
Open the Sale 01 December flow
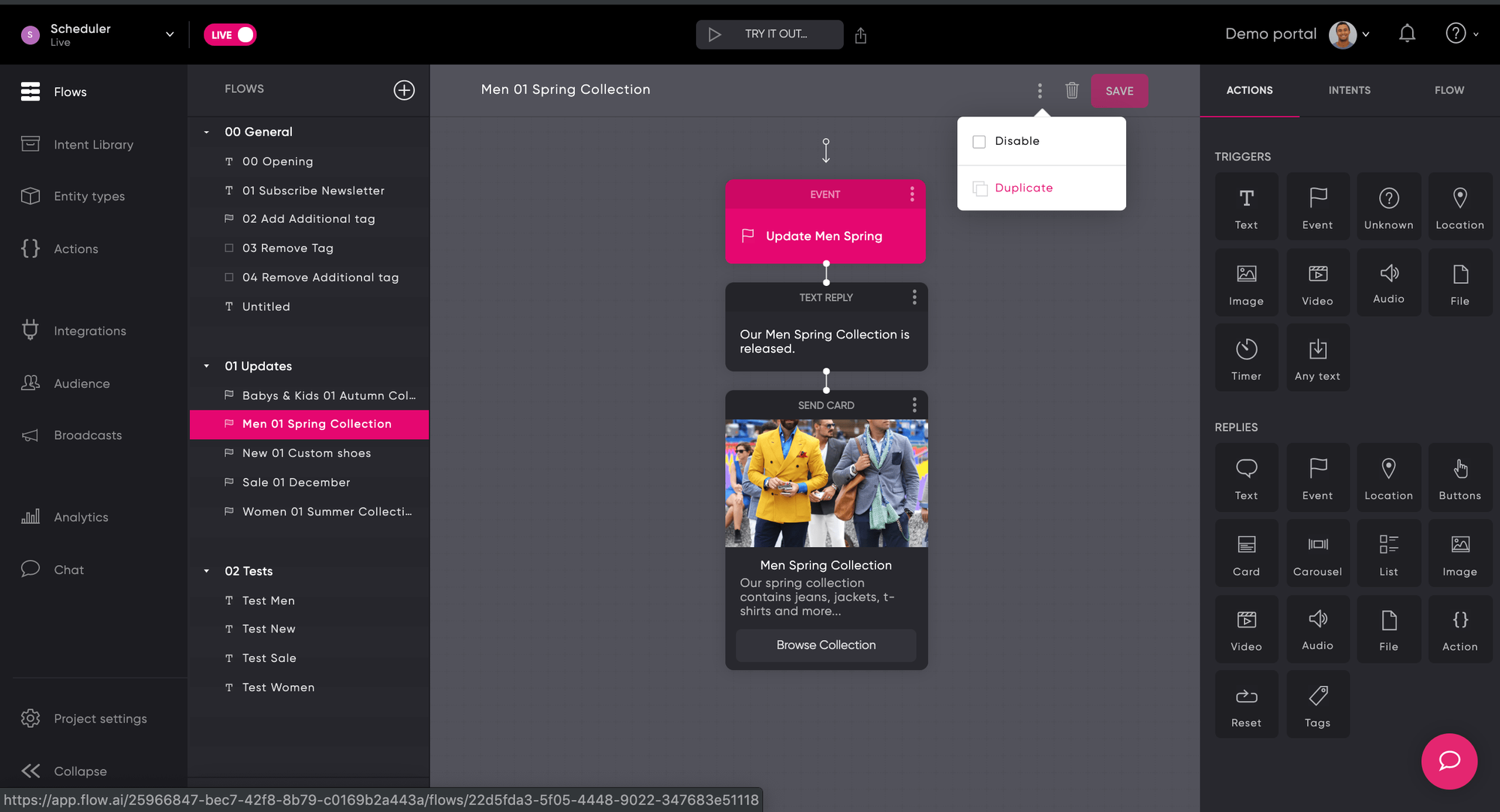296,483
